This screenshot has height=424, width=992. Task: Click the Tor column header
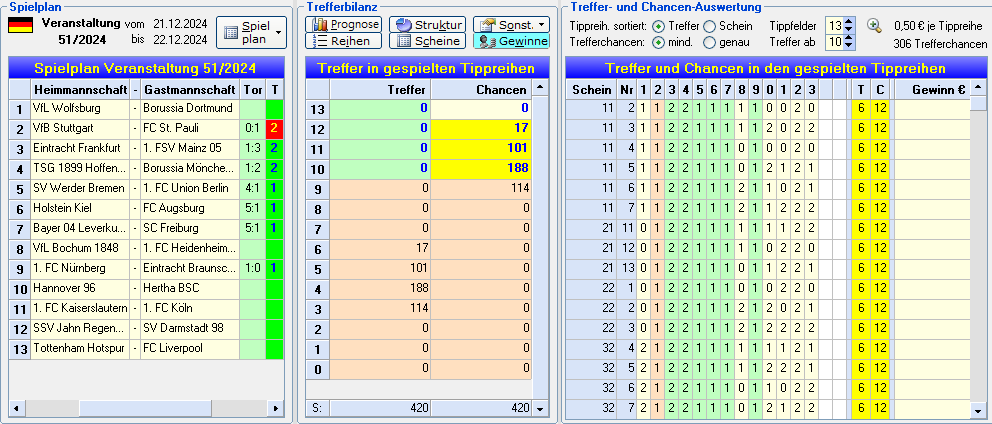[x=252, y=90]
